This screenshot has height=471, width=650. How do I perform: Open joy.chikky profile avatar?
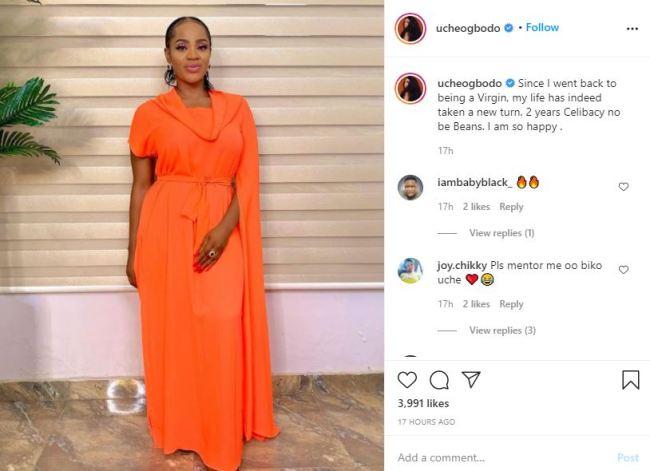(410, 271)
